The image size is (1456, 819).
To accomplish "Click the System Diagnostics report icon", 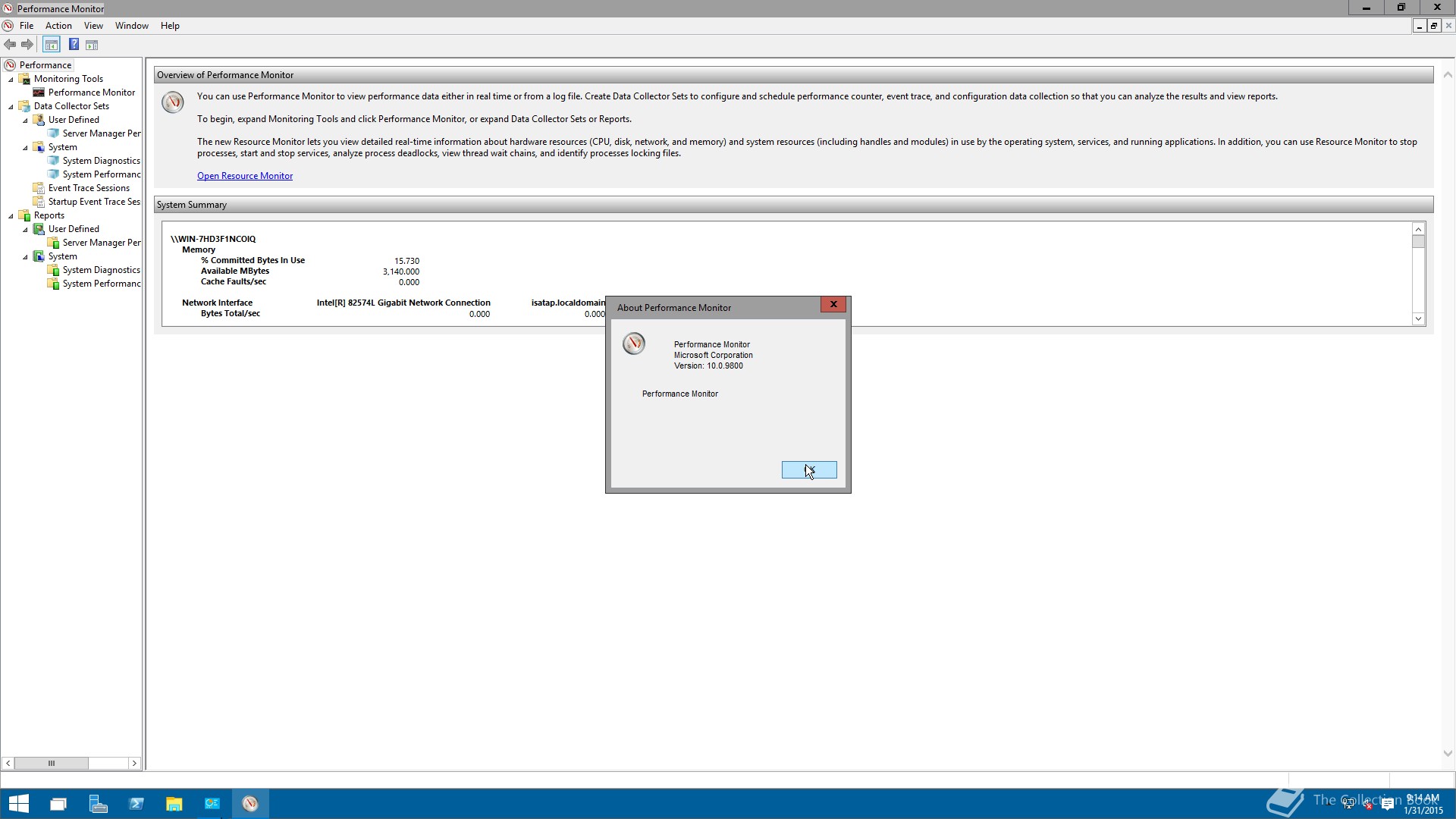I will coord(53,270).
